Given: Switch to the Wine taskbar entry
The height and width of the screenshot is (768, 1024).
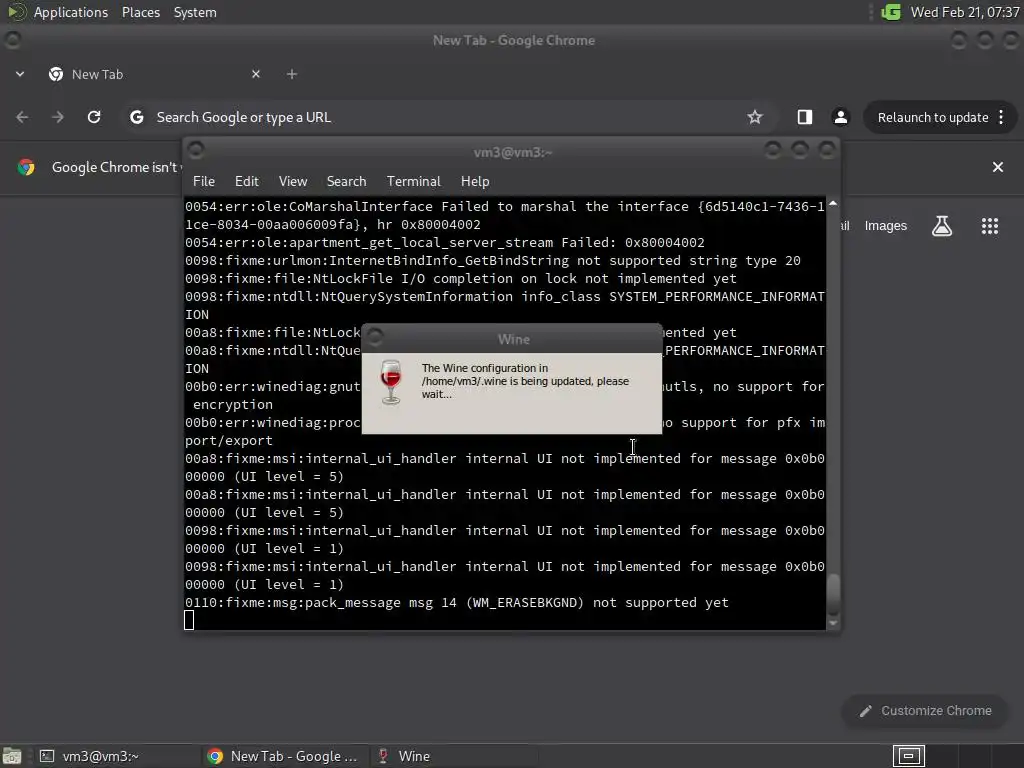Looking at the screenshot, I should point(455,756).
